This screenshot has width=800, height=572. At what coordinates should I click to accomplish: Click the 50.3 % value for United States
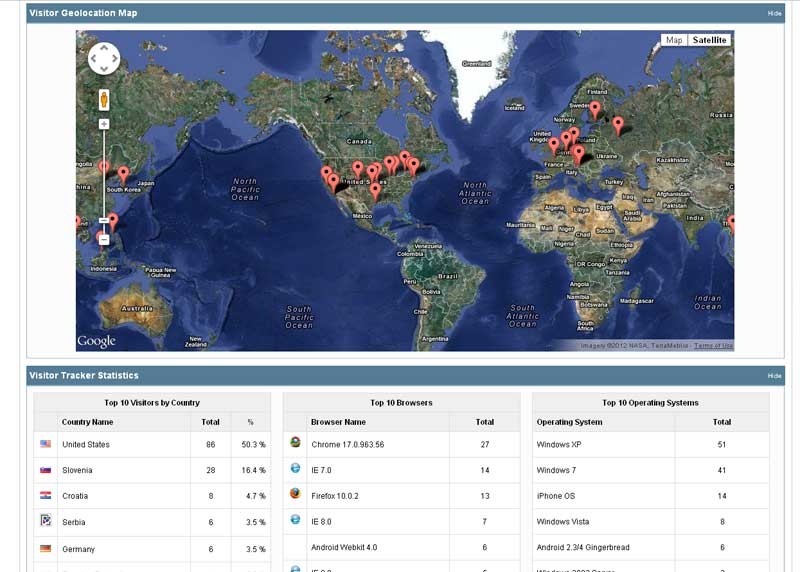click(253, 444)
